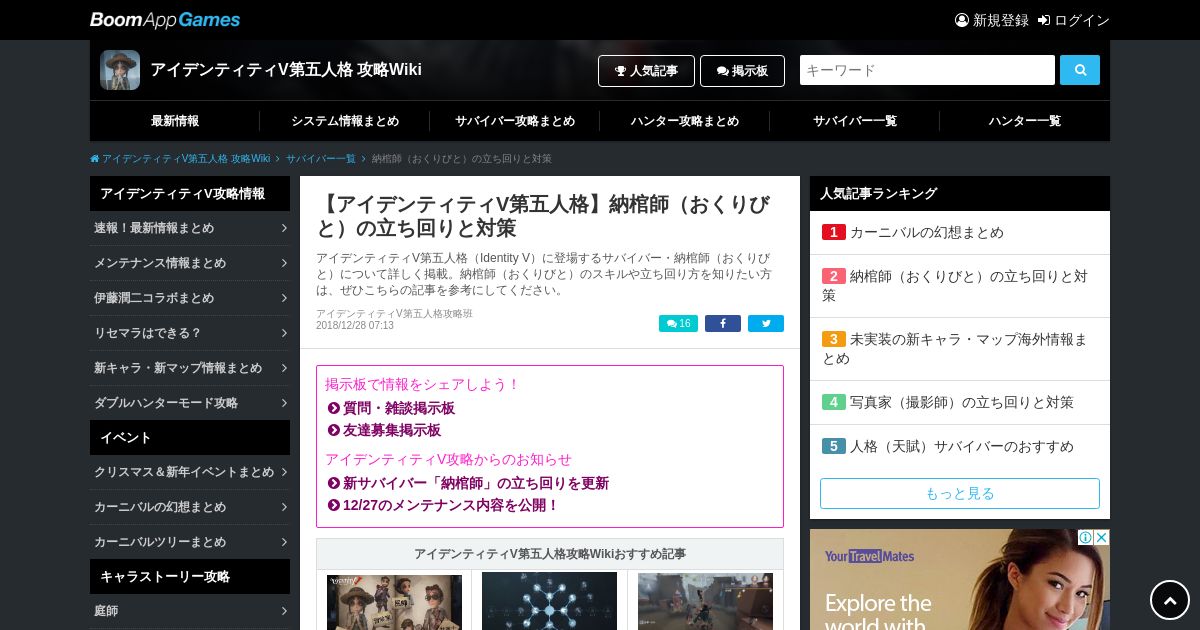Screen dimensions: 1200x630
Task: Click サバイバー一覧 breadcrumb link
Action: pos(320,159)
